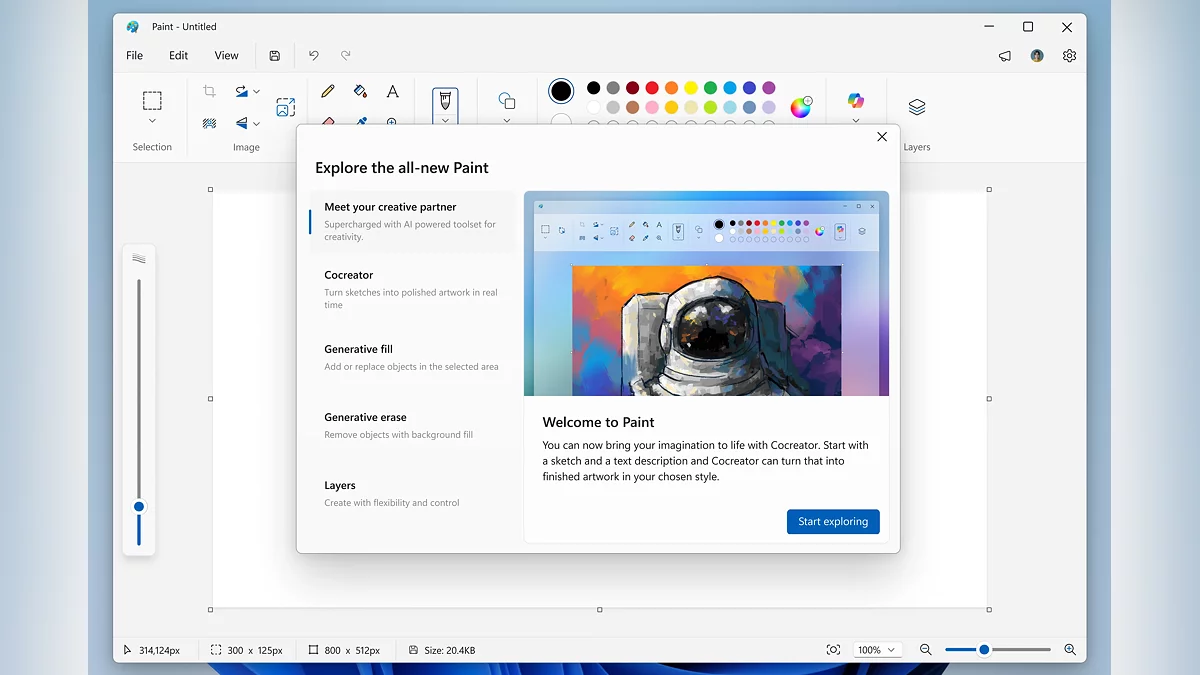Pick the red color swatch
1200x675 pixels.
pyautogui.click(x=652, y=88)
